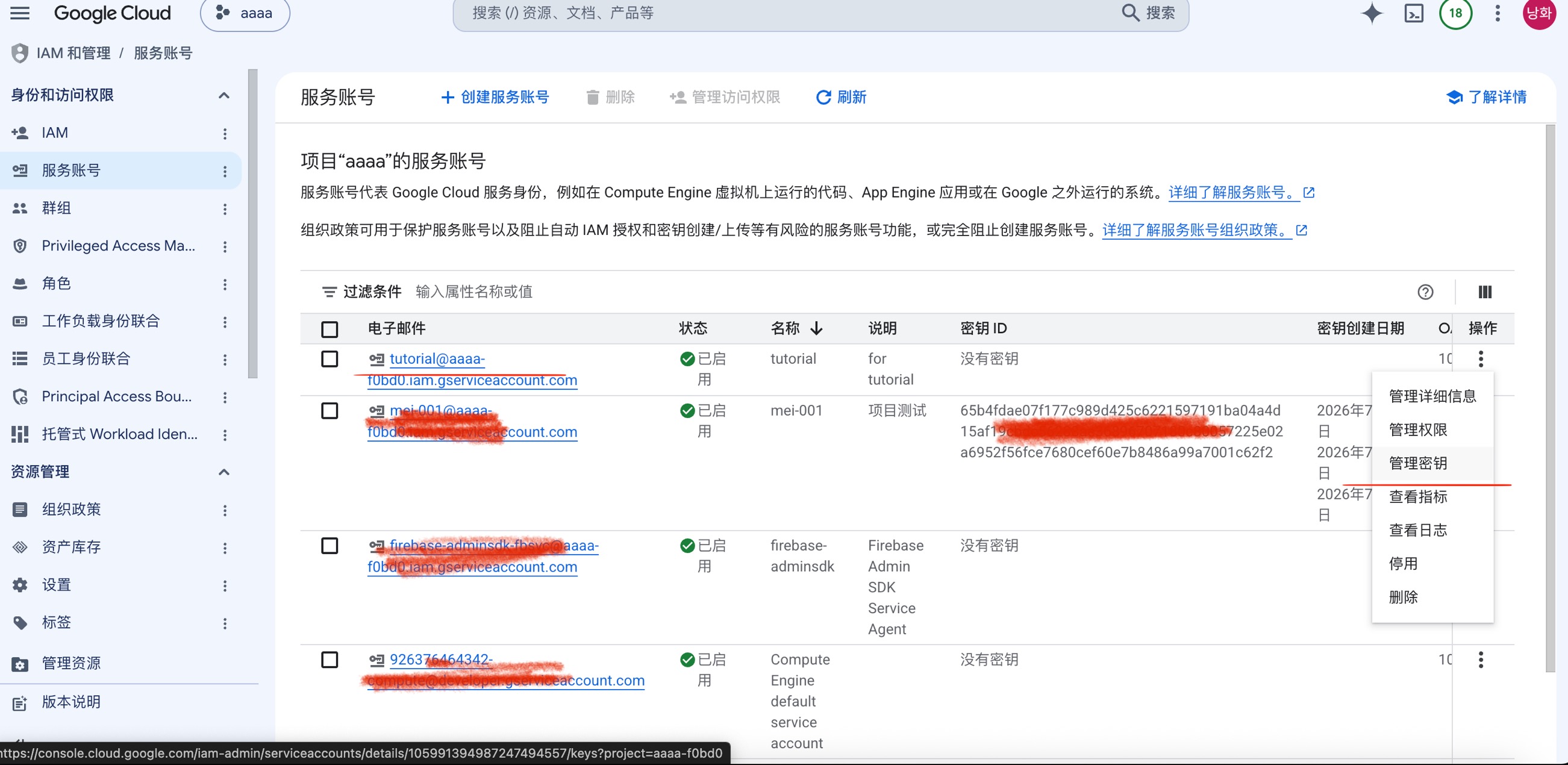Select the mei-001 service account checkbox
The height and width of the screenshot is (765, 1568).
[330, 411]
